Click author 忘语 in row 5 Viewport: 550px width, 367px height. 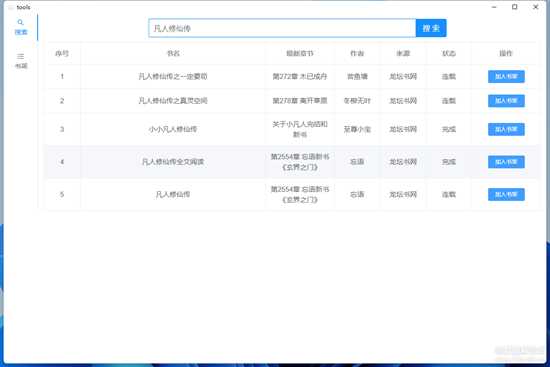(x=357, y=194)
